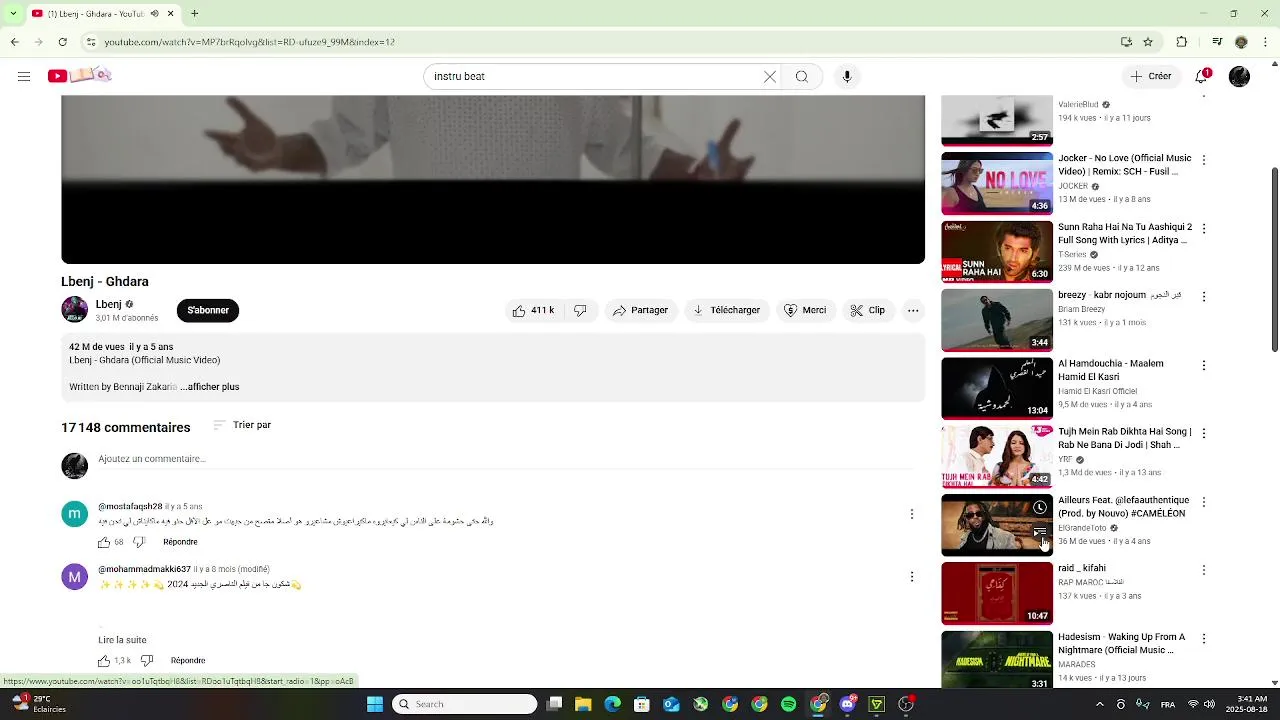Open the Chrome three-dot menu

(x=1266, y=42)
